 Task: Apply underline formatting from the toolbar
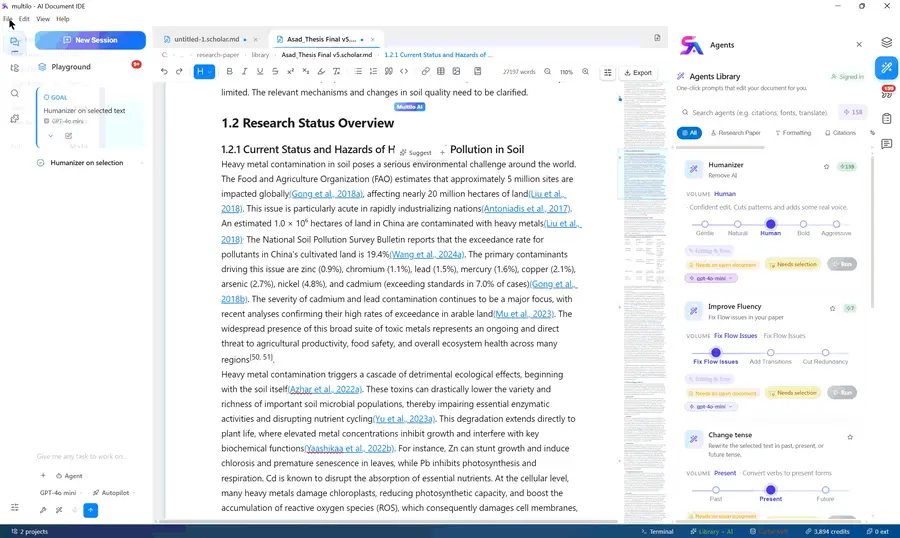click(x=260, y=72)
